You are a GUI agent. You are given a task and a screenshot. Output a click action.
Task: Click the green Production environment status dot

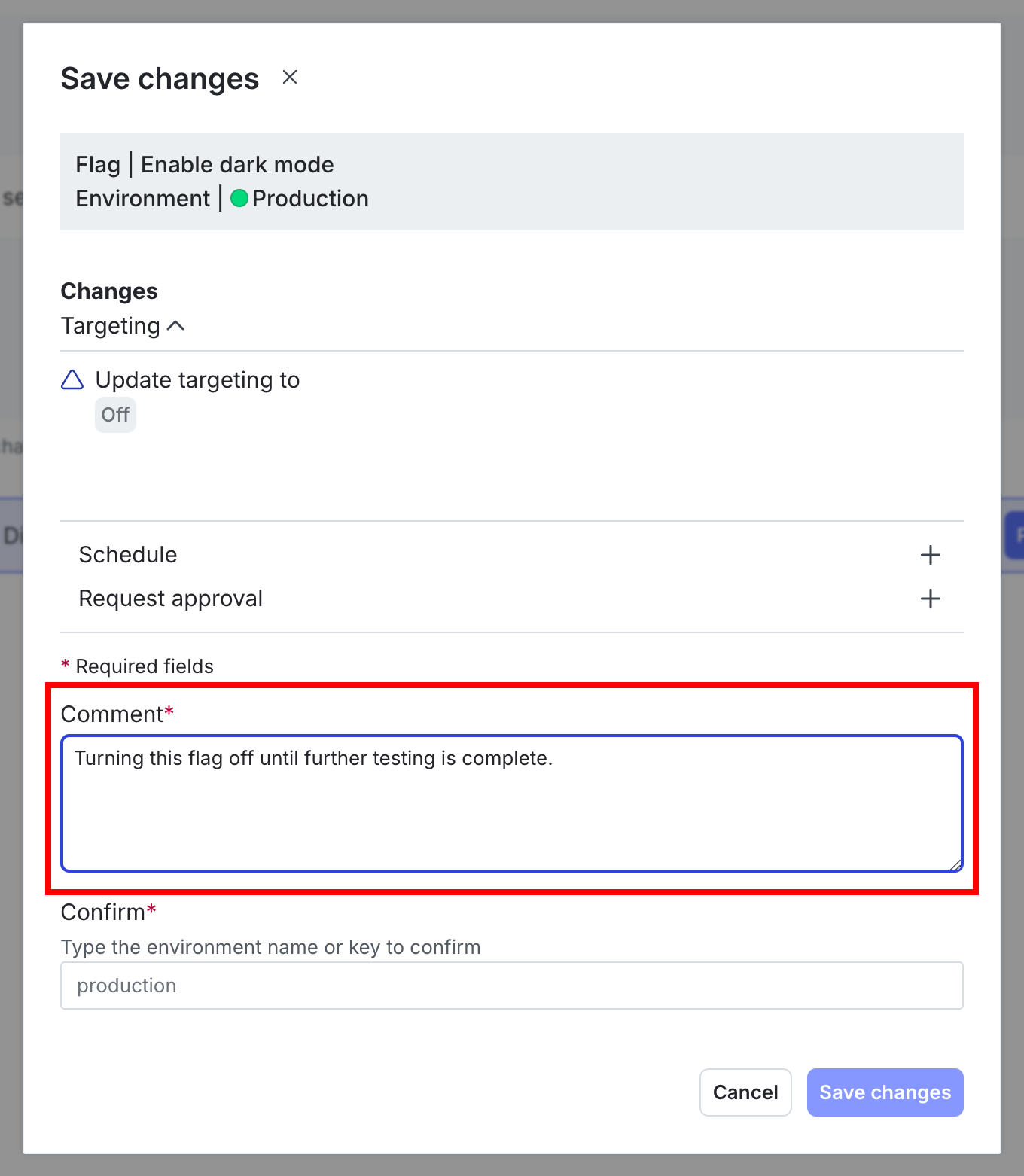coord(238,198)
